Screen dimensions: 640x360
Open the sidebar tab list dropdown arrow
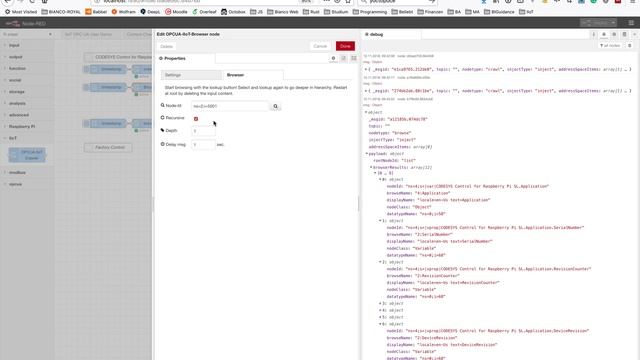[634, 35]
